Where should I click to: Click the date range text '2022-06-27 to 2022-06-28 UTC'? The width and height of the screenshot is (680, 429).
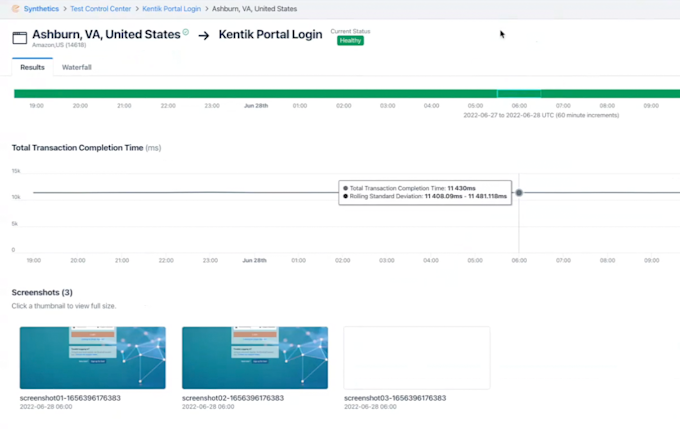(508, 115)
